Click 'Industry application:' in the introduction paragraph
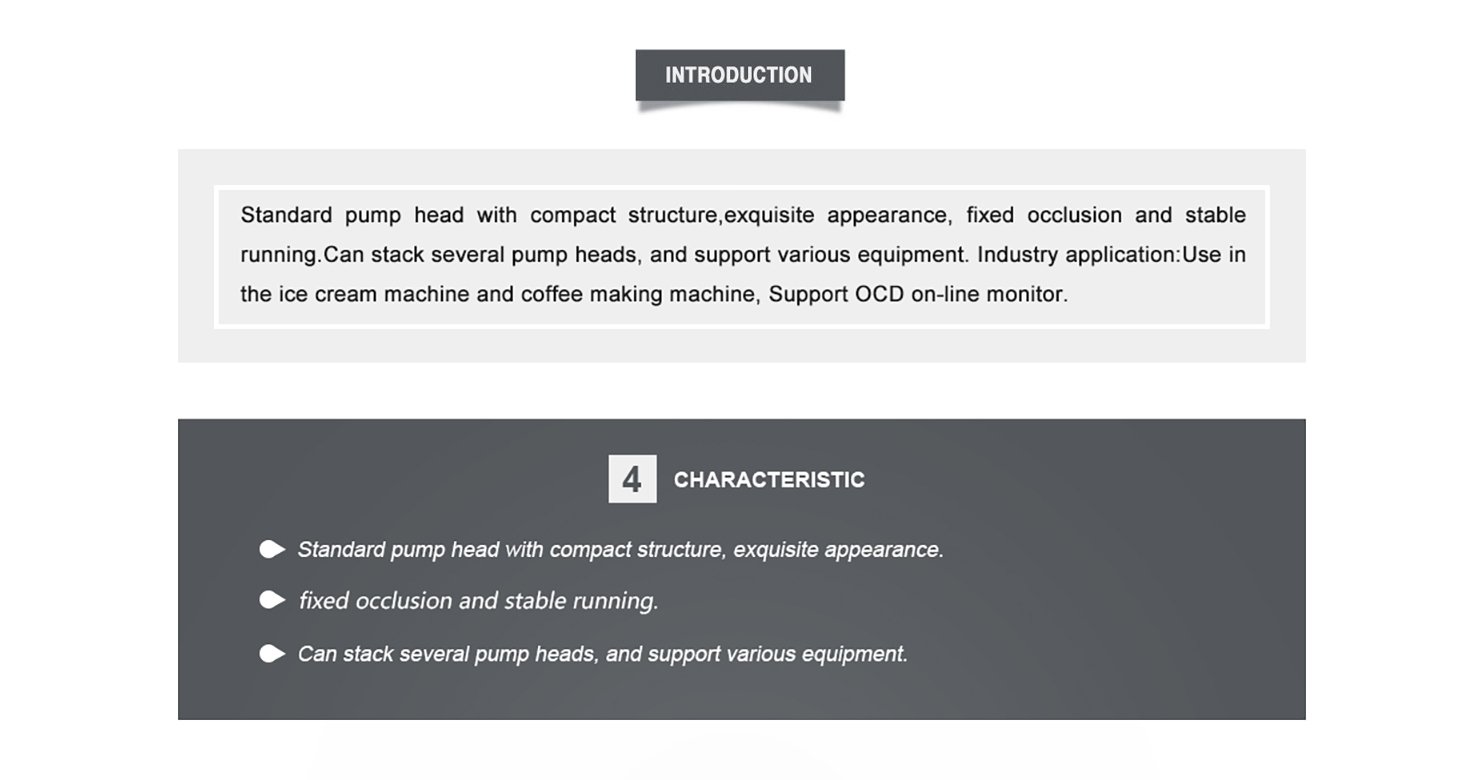The image size is (1484, 780). pyautogui.click(x=1079, y=255)
